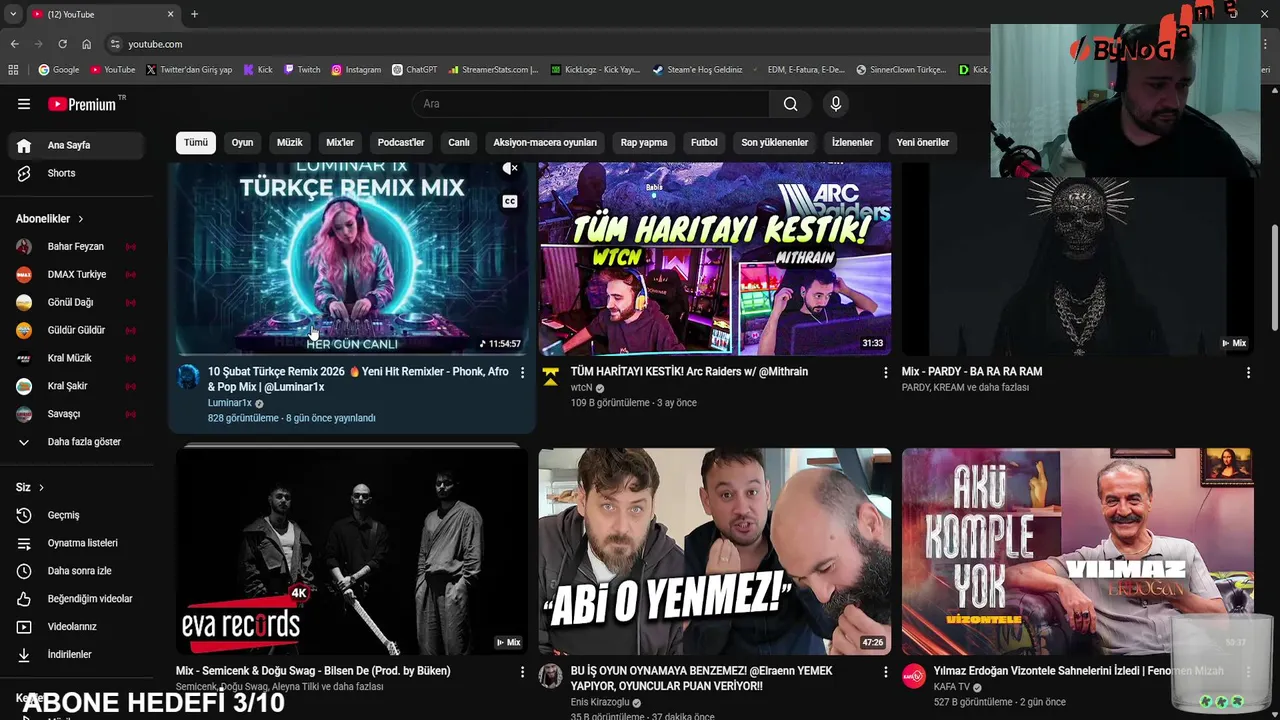
Task: Click the Chrome home button
Action: [x=87, y=44]
